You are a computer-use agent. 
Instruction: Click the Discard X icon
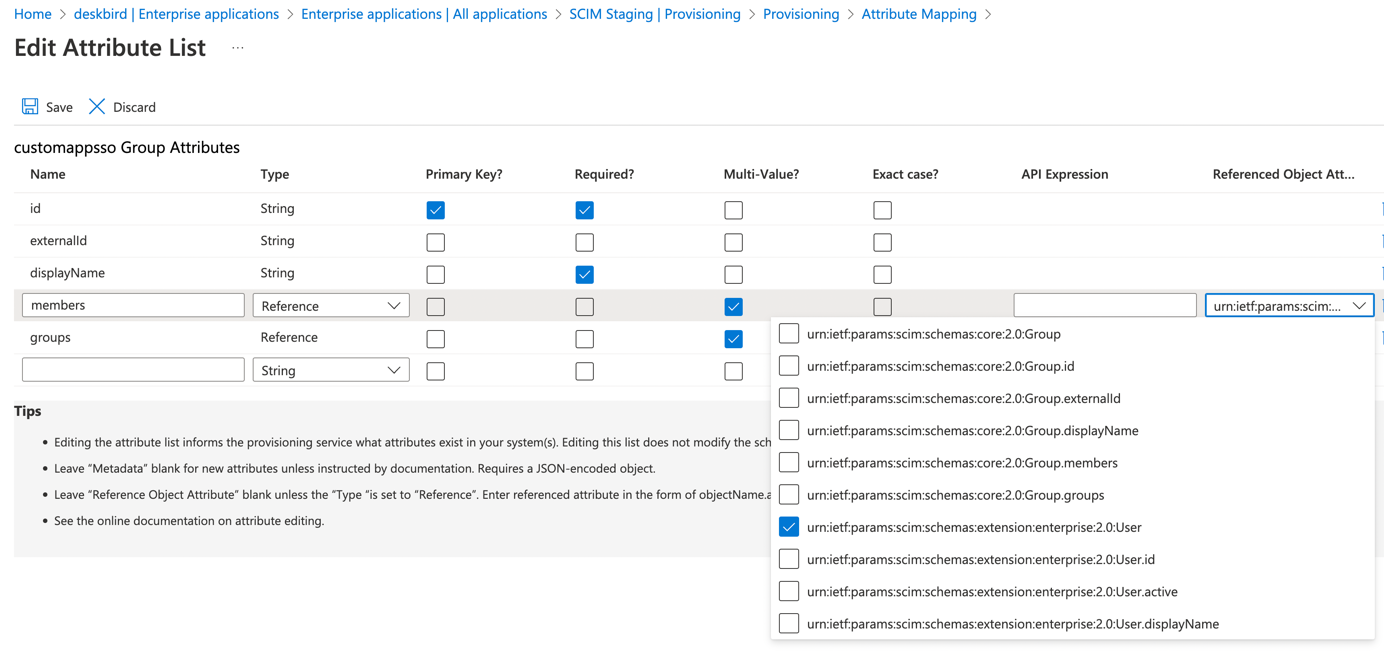point(97,106)
